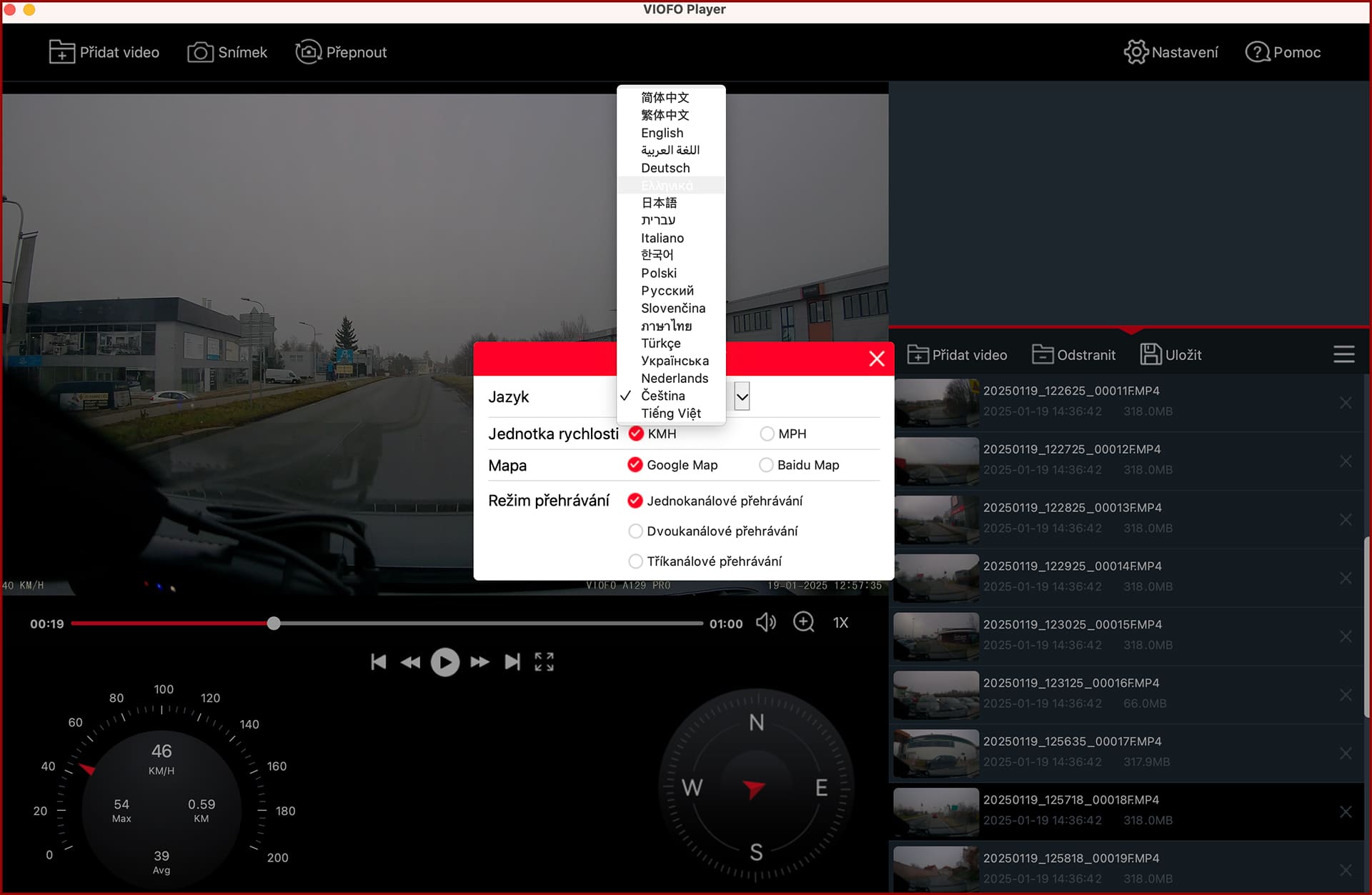The height and width of the screenshot is (895, 1372).
Task: Expand the Jazyk dropdown arrow
Action: point(742,396)
